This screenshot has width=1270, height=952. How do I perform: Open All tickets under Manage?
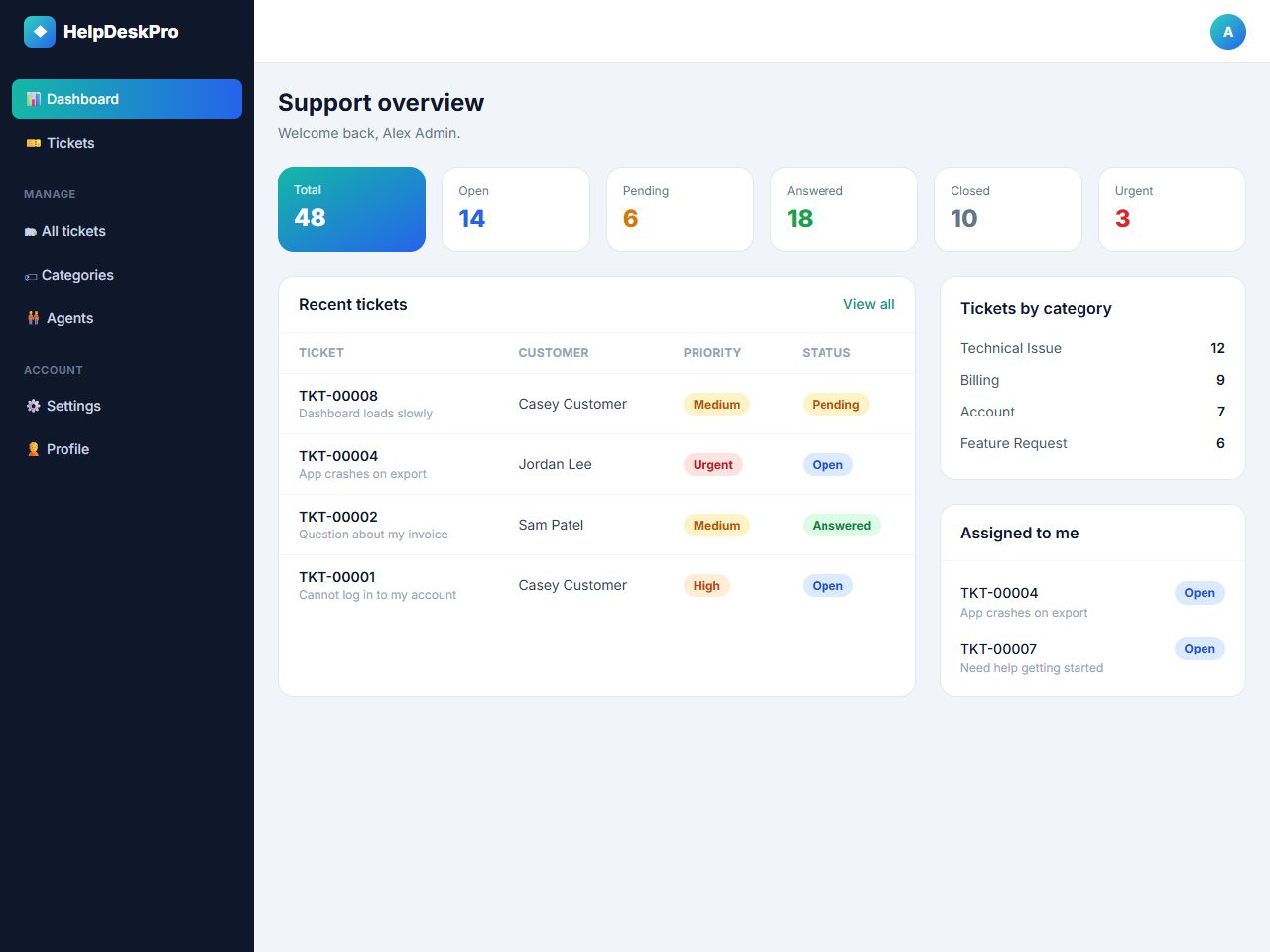coord(127,231)
